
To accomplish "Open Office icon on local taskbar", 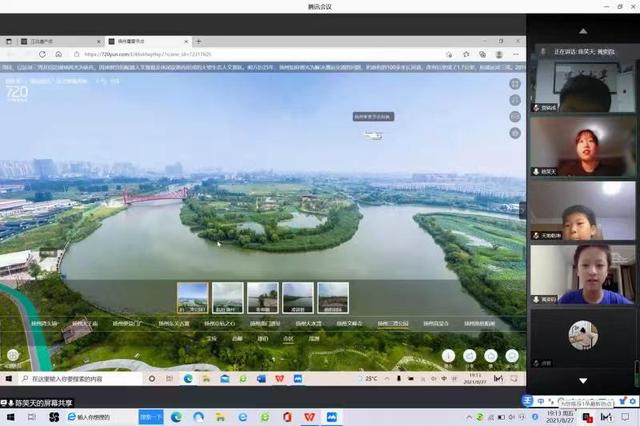I will (287, 417).
